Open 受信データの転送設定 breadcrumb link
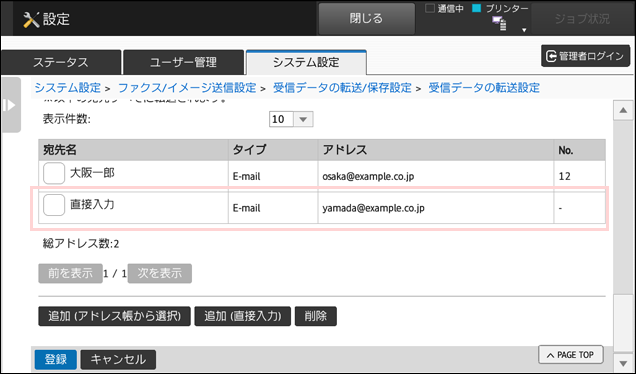Image resolution: width=636 pixels, height=374 pixels. coord(484,88)
